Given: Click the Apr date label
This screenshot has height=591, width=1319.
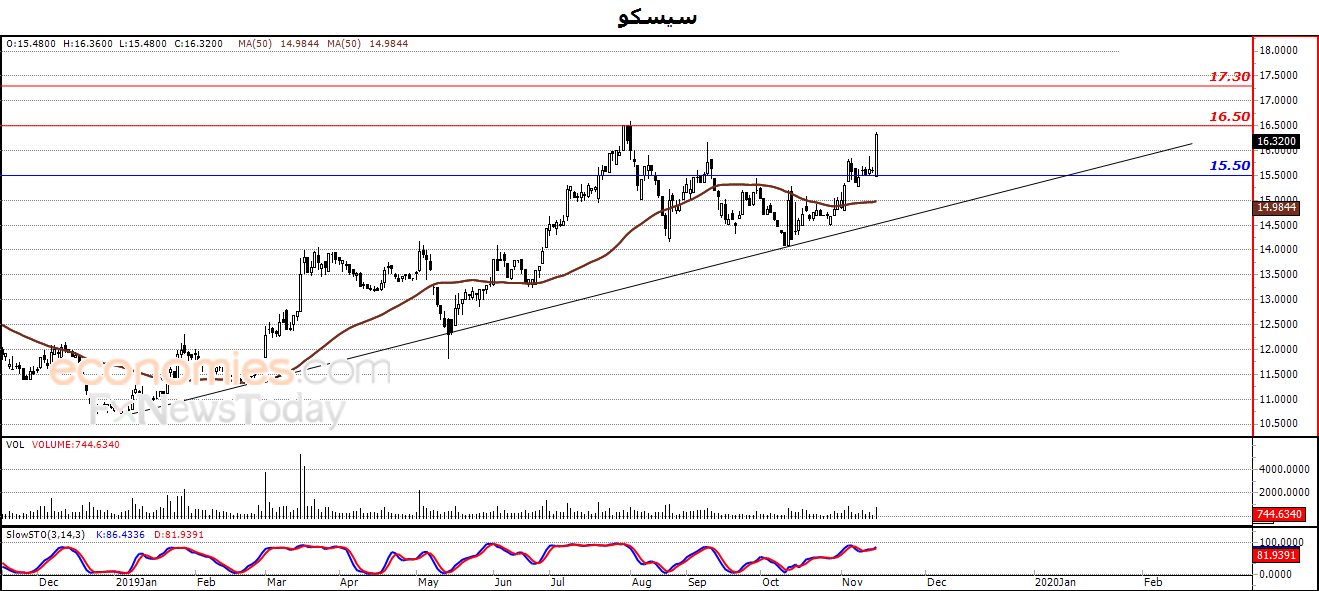Looking at the screenshot, I should (x=349, y=581).
